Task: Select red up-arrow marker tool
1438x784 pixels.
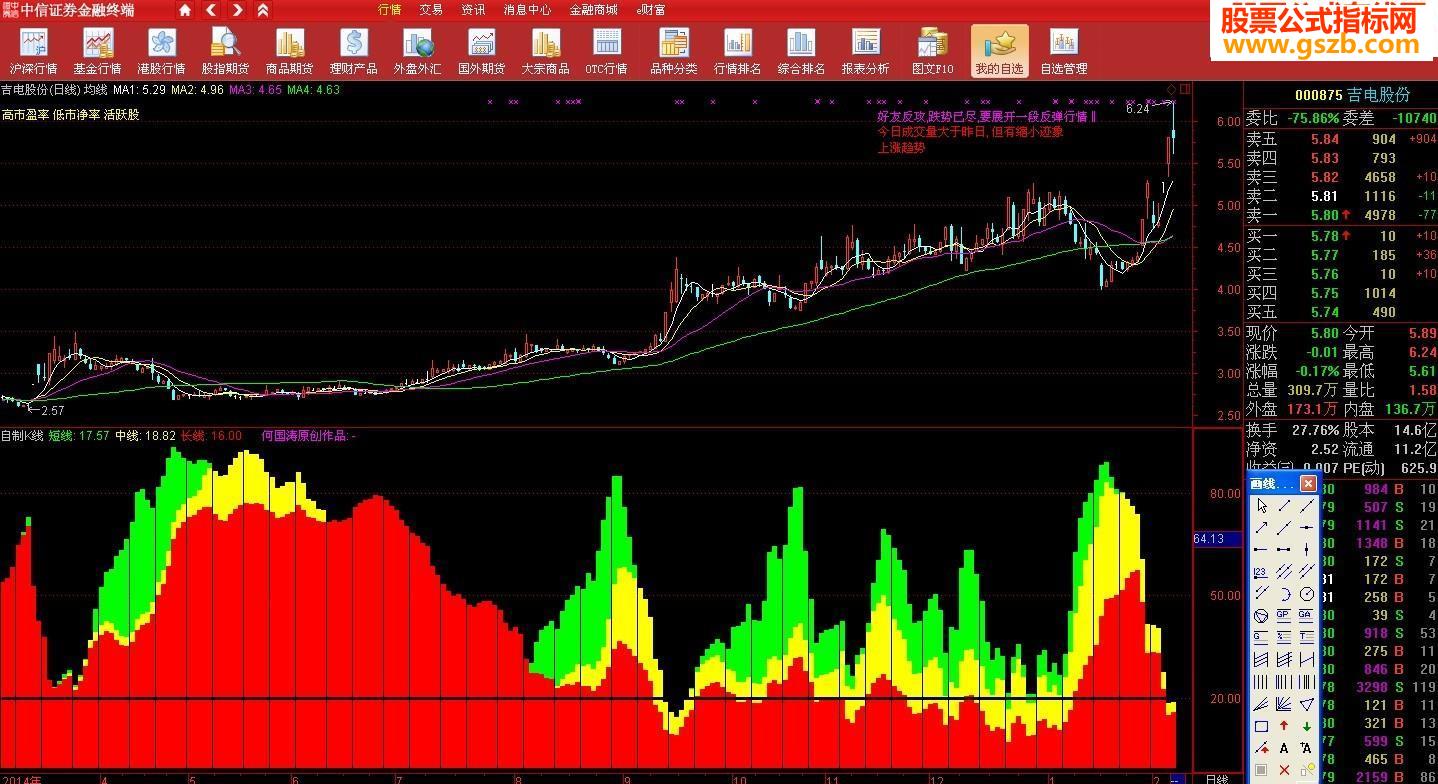Action: click(1284, 725)
